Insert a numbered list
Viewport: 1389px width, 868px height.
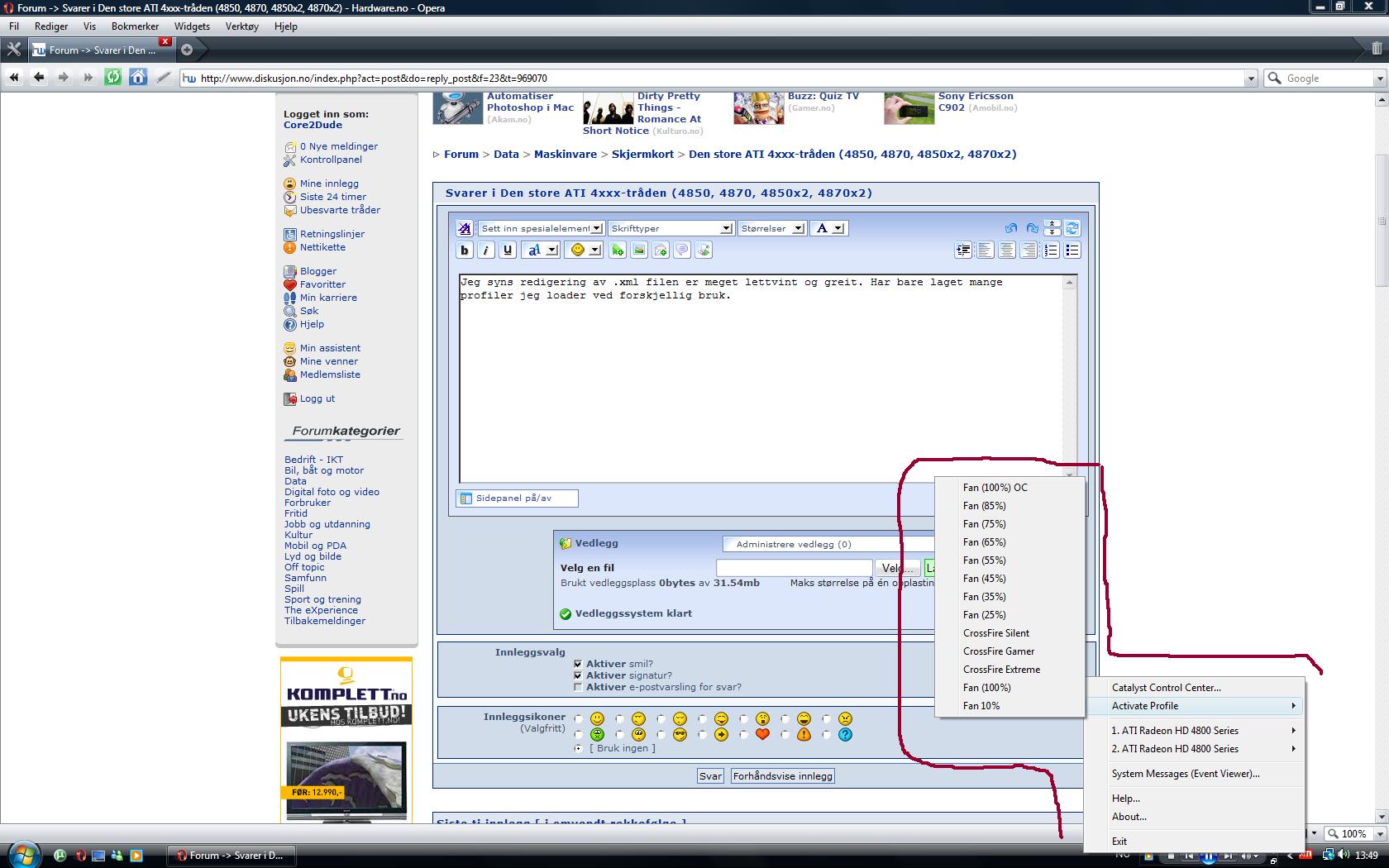pos(1051,250)
